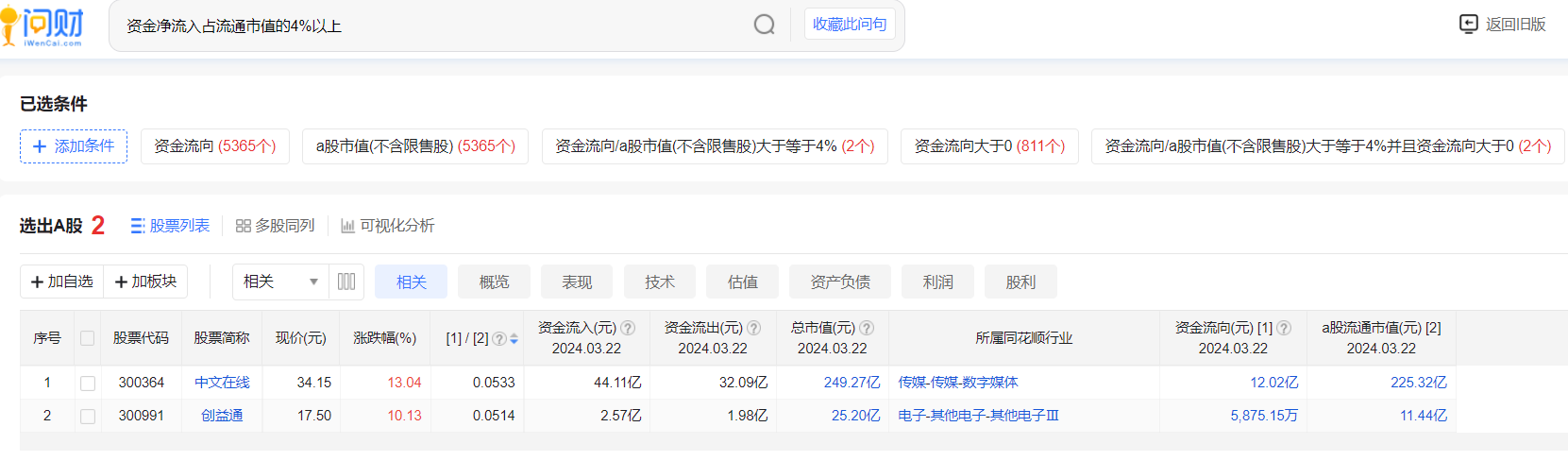Screen dimensions: 1568x461
Task: Open 可视化分析 view
Action: (x=388, y=226)
